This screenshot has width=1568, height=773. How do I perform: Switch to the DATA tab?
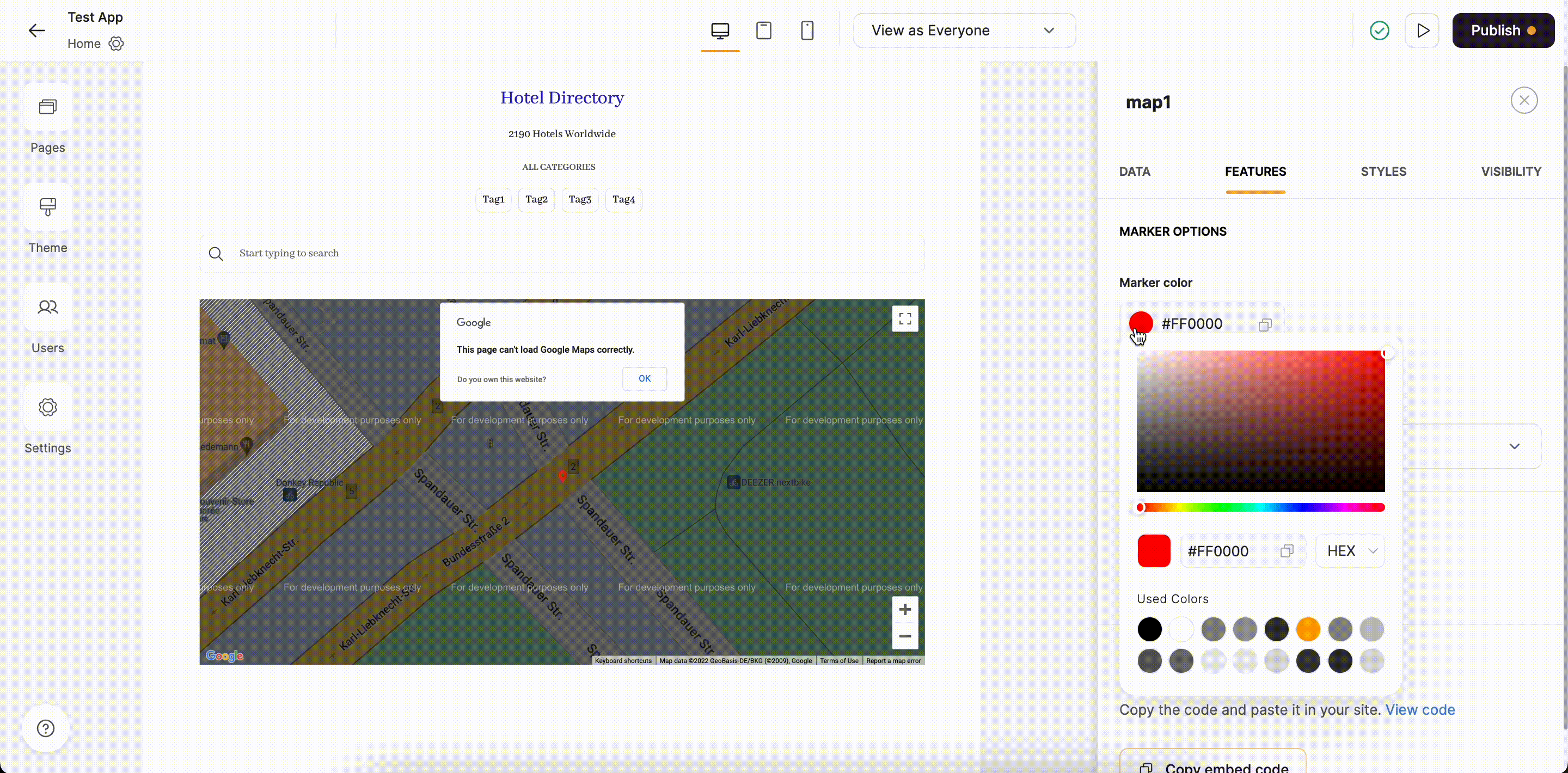(x=1135, y=171)
